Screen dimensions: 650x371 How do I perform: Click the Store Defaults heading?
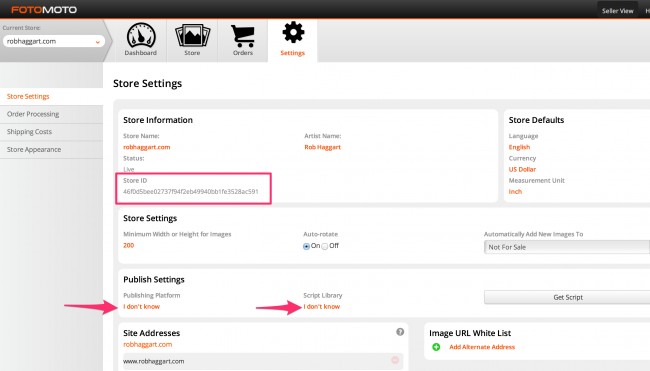point(536,120)
